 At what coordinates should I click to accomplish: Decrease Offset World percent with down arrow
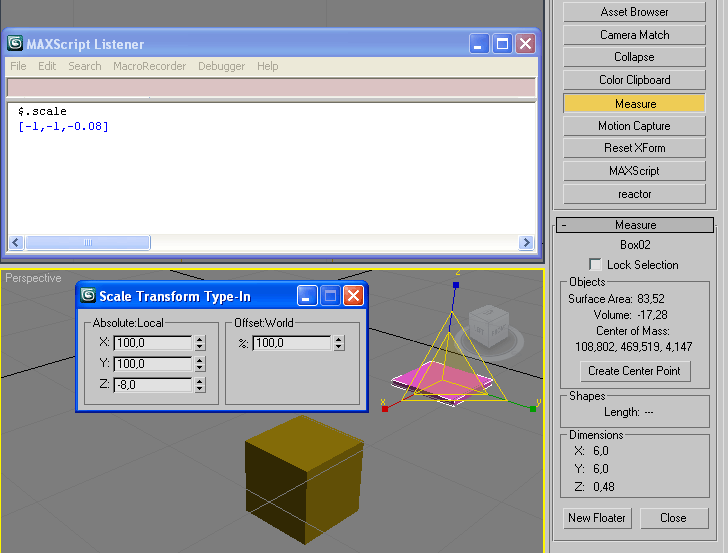tap(339, 347)
